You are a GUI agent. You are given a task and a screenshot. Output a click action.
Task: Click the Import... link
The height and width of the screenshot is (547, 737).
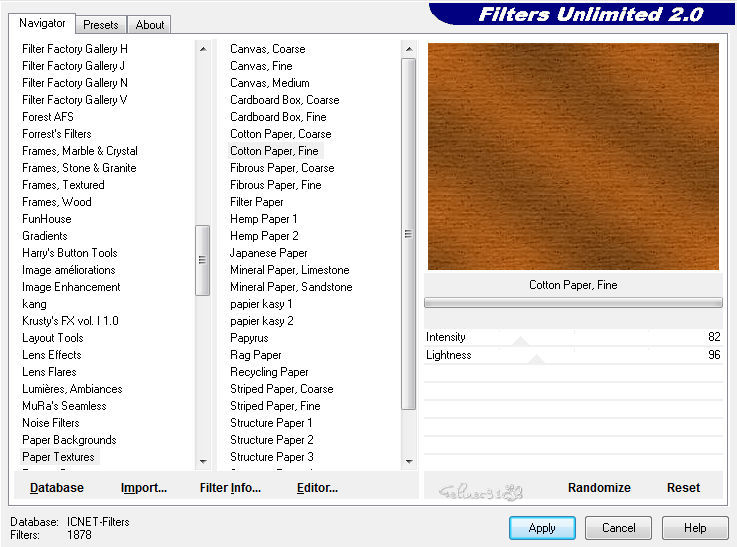144,488
